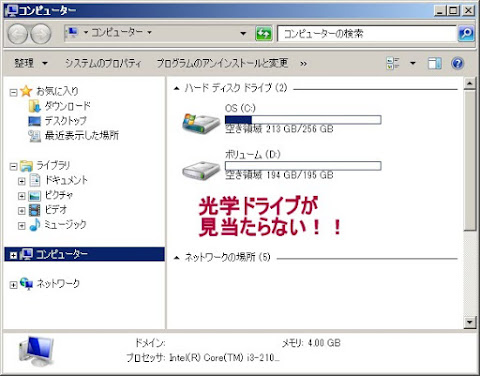The height and width of the screenshot is (376, 480).
Task: Click the ミュージック note icon
Action: 35,225
